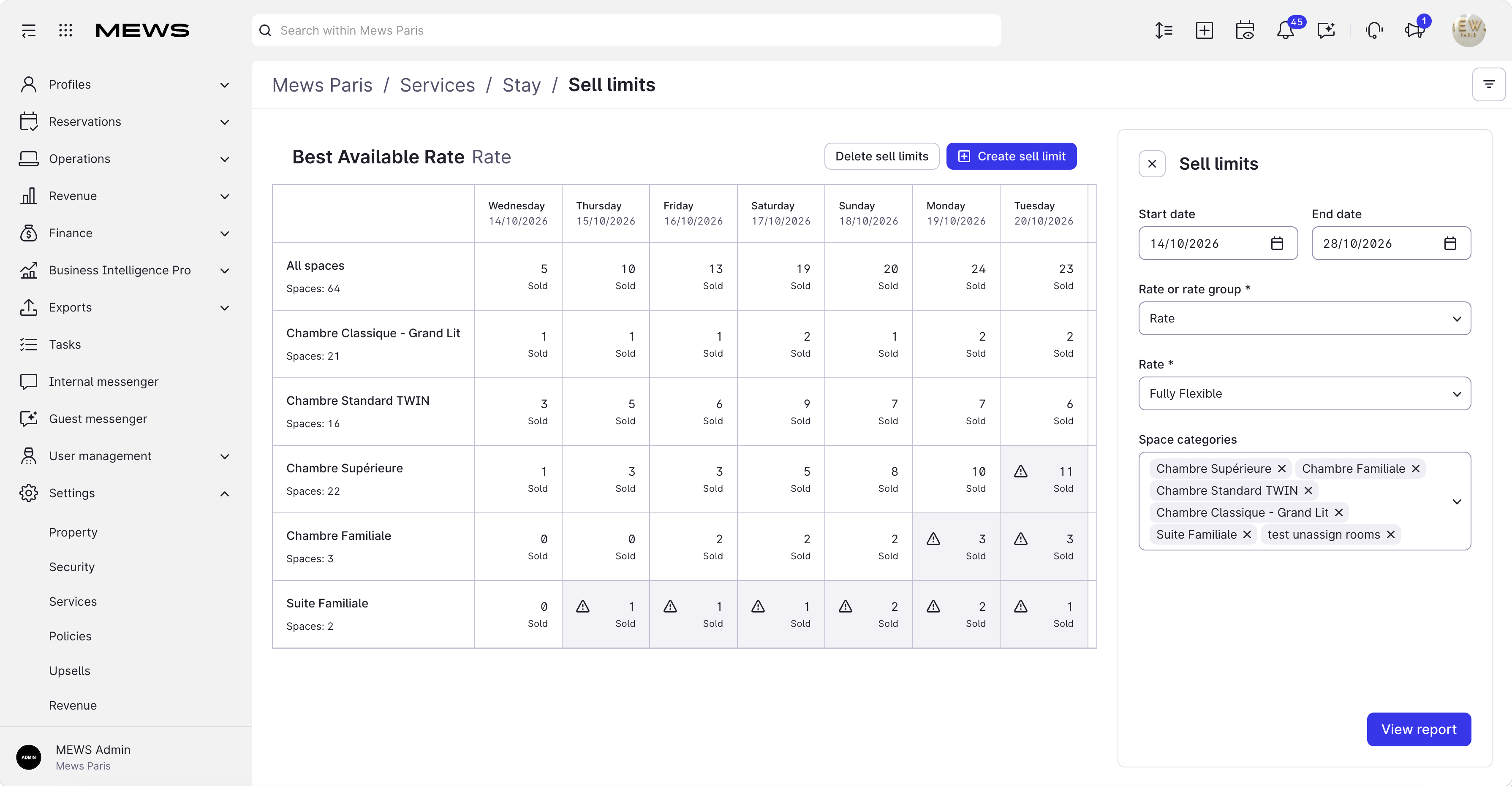Open MEWS Admin account at sidebar bottom

click(x=125, y=757)
